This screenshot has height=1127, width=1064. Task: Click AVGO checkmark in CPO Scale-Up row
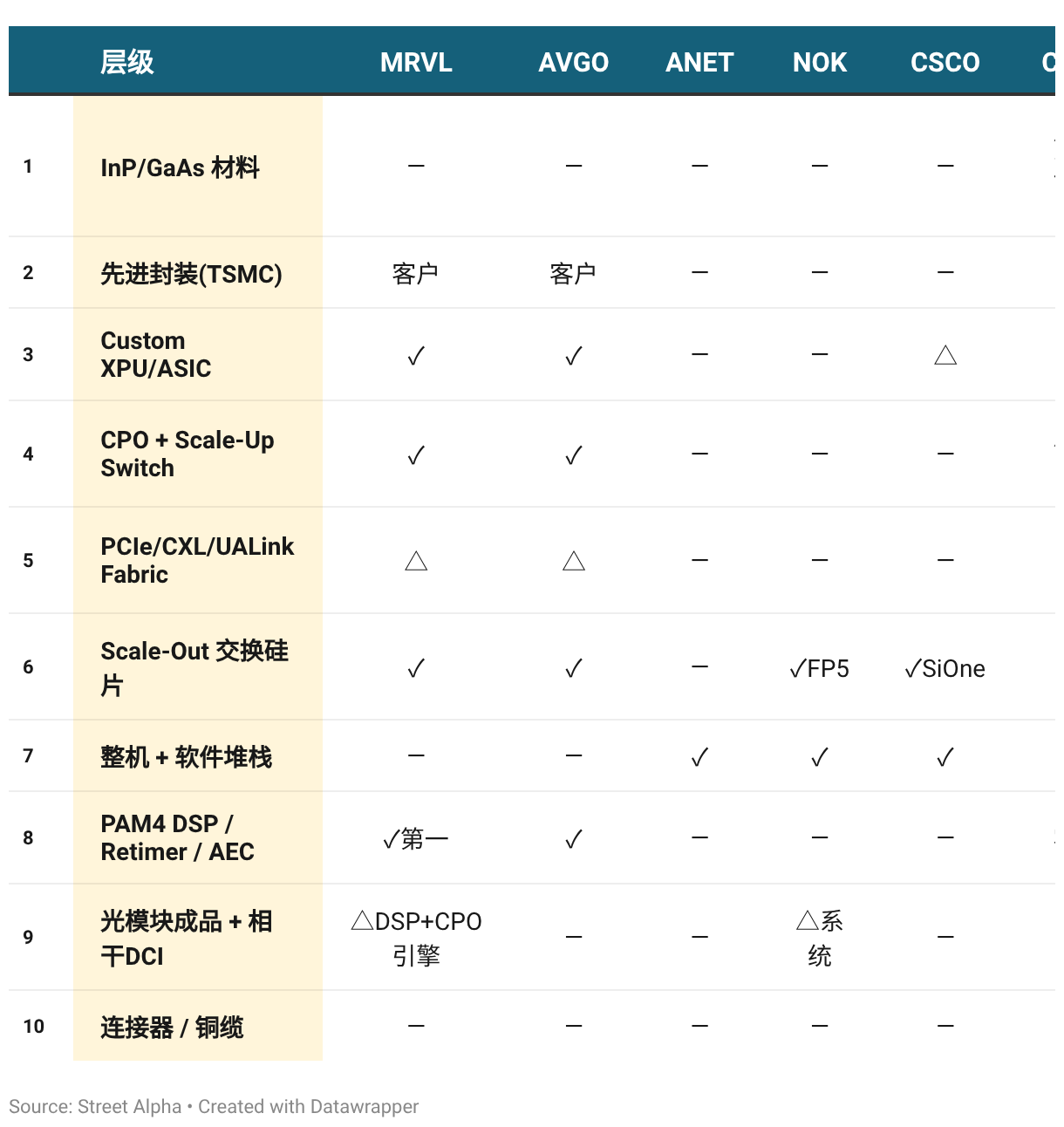(573, 455)
